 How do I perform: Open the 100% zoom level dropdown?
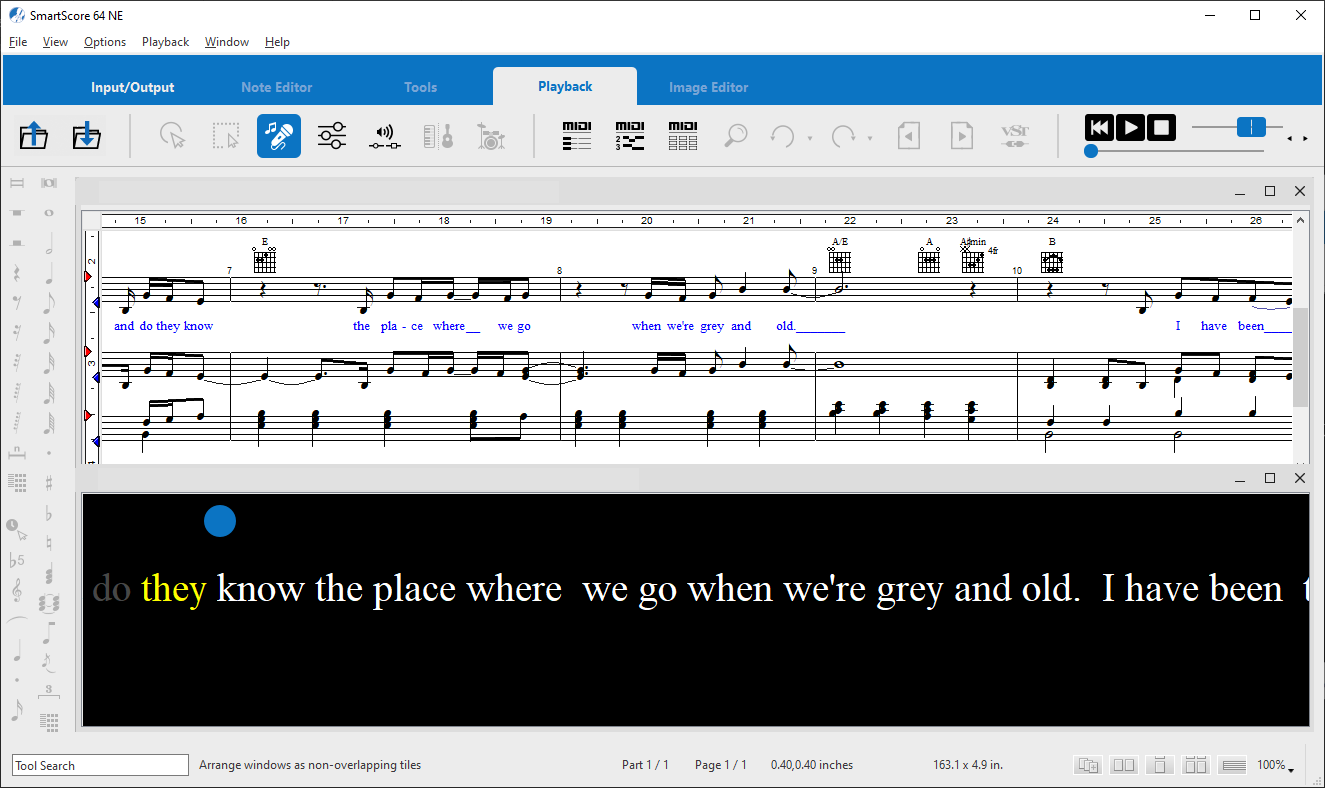tap(1275, 765)
